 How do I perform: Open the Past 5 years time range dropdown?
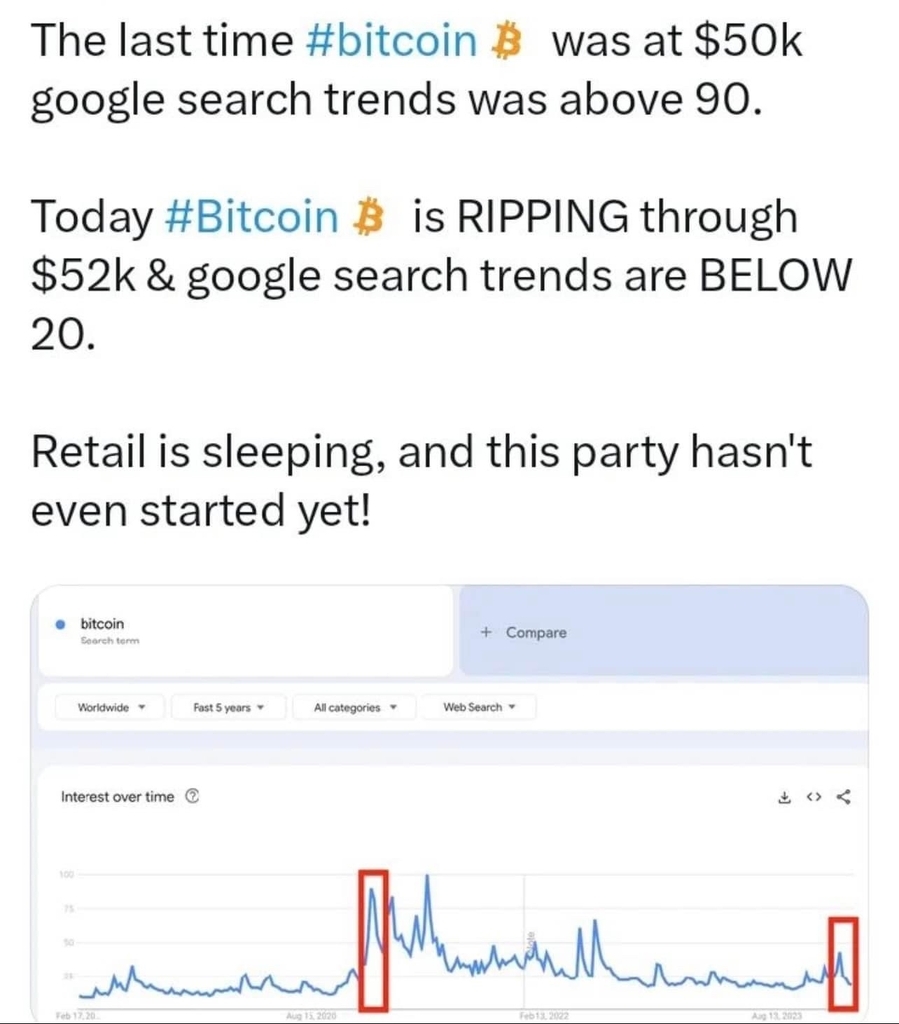229,707
